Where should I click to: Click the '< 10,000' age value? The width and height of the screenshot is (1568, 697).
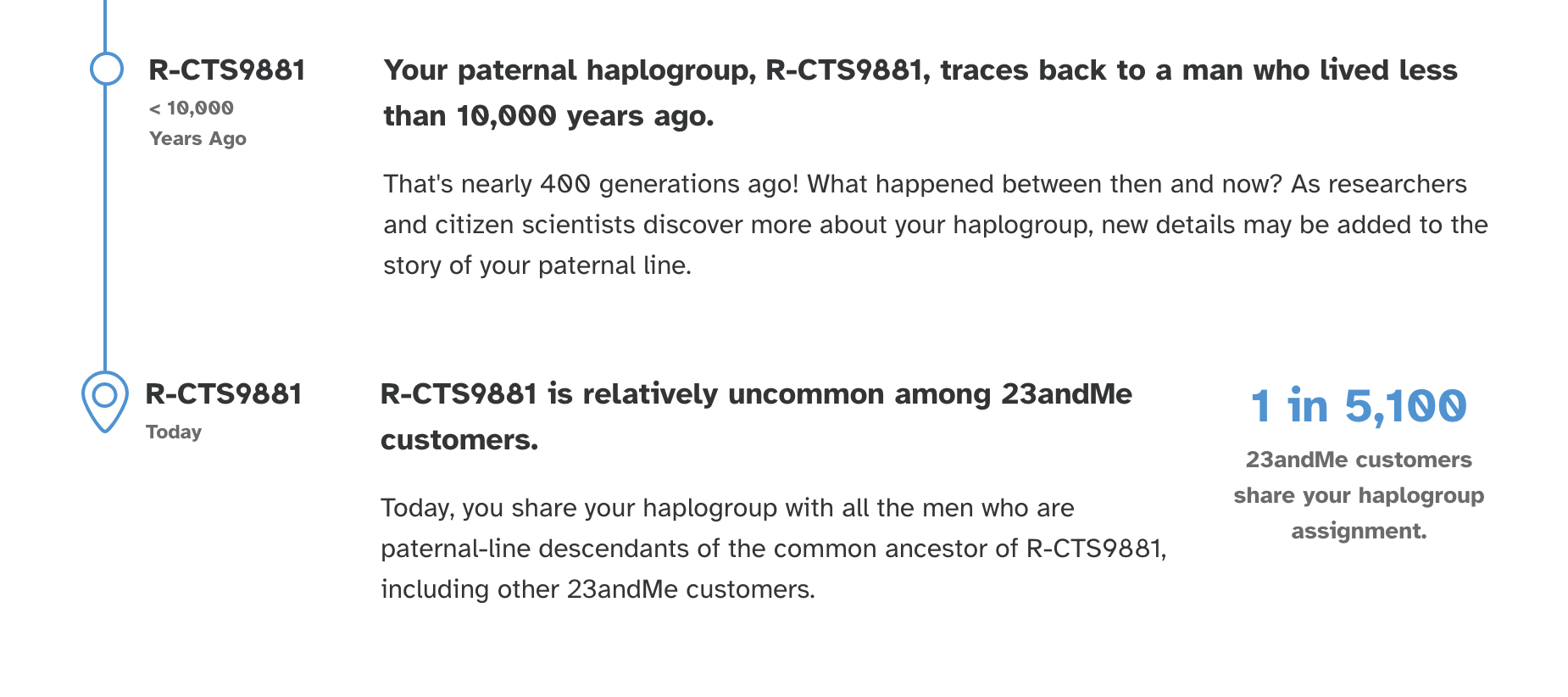(192, 109)
